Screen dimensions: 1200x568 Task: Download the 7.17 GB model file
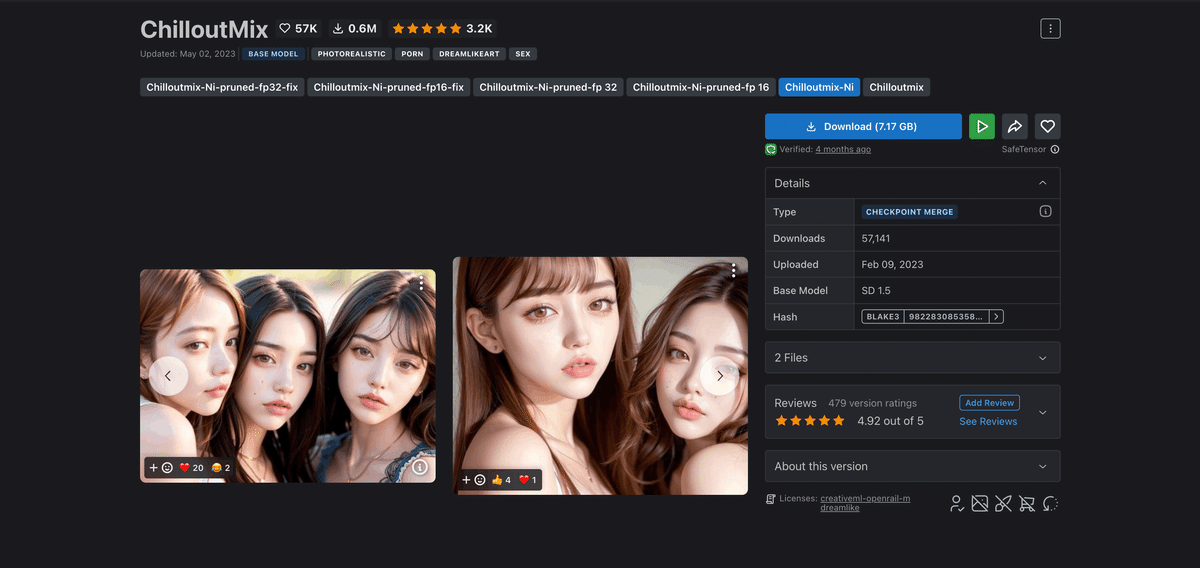pos(863,127)
